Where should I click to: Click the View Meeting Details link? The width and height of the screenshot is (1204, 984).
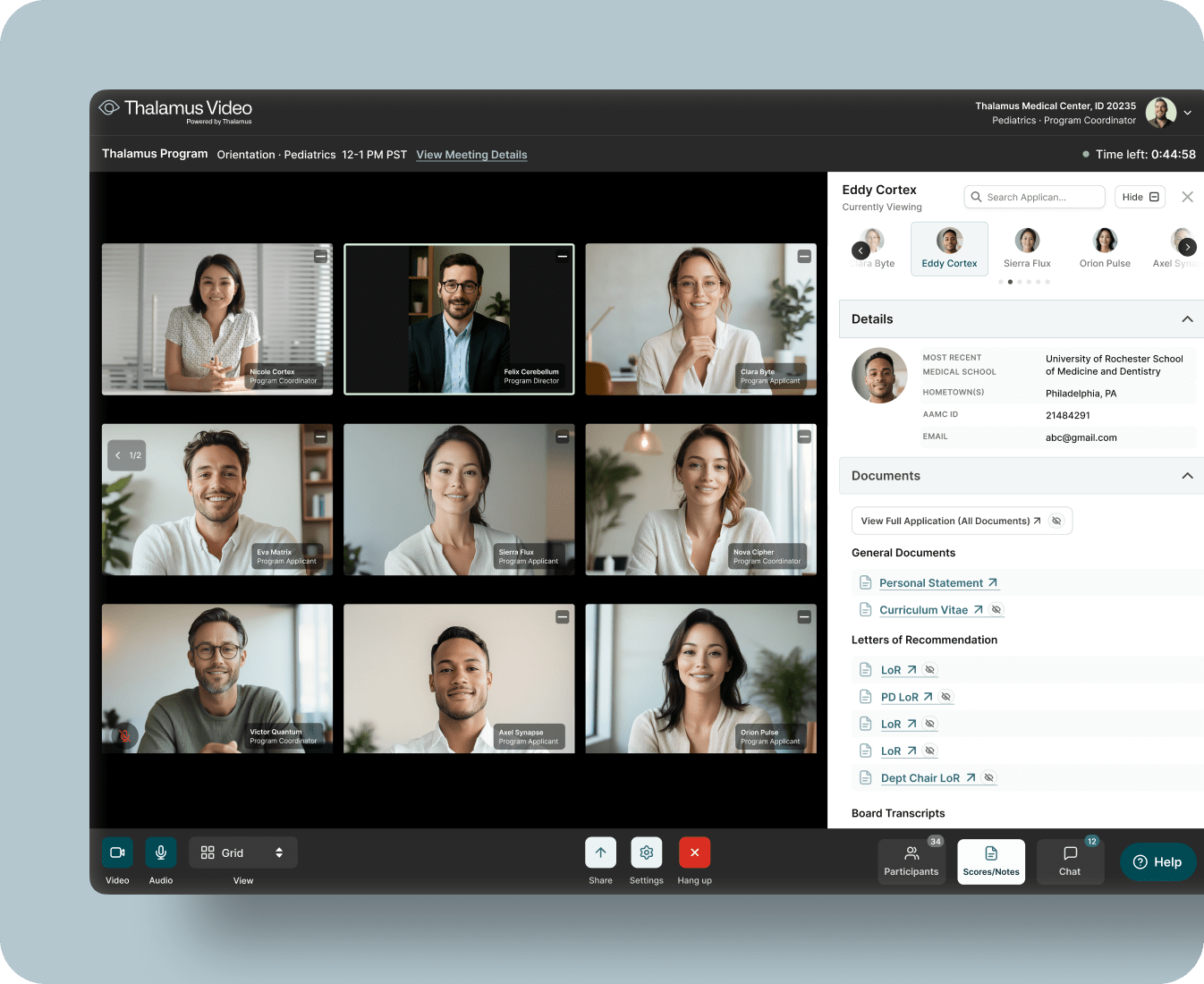click(471, 155)
